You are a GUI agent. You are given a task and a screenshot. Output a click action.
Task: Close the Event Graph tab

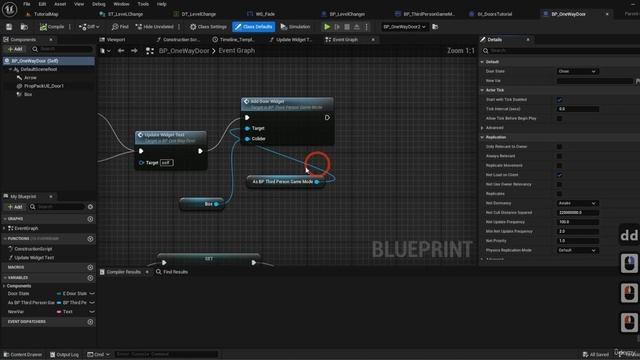click(373, 40)
